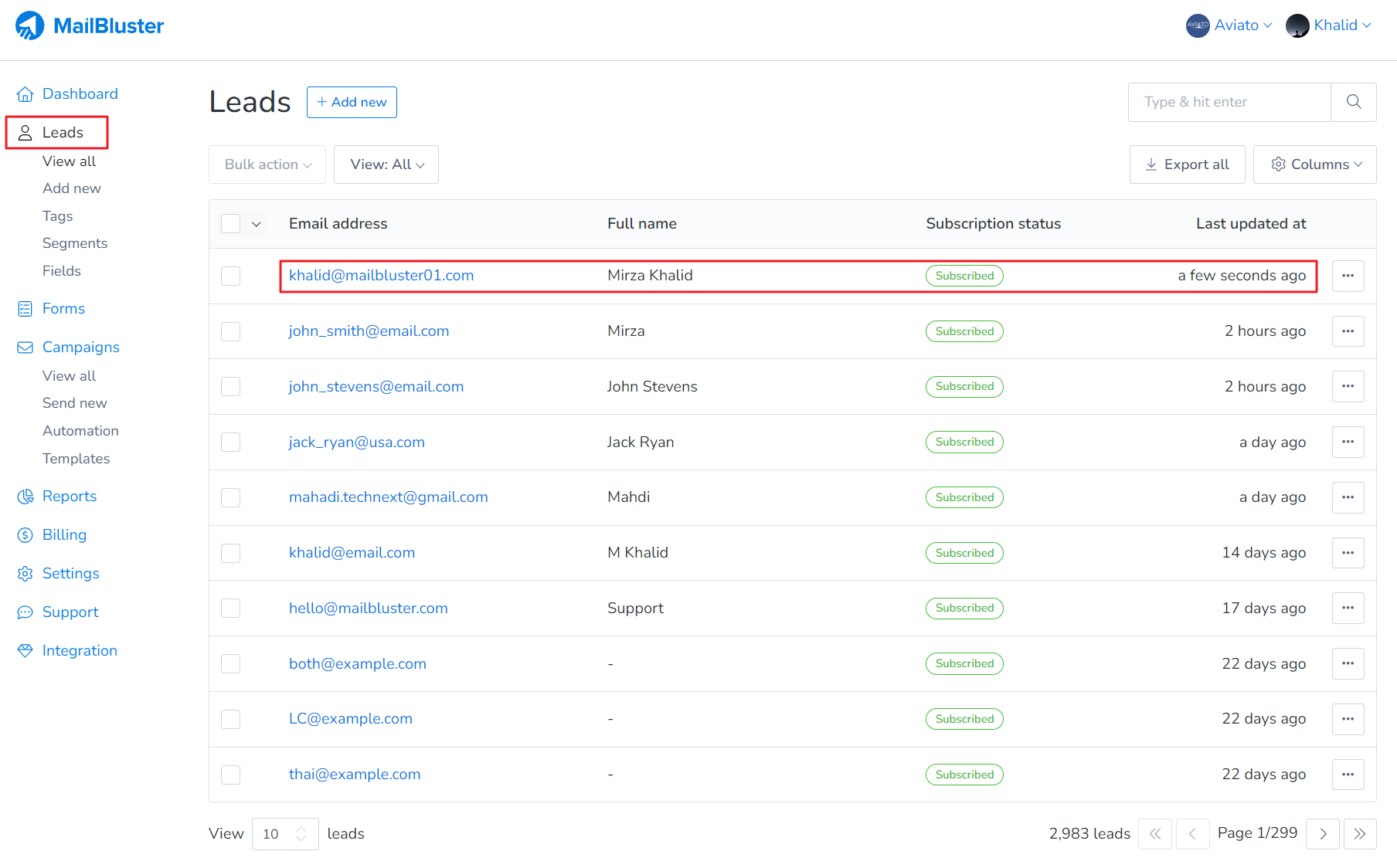The image size is (1397, 868).
Task: Open Segments in the Leads submenu
Action: 75,243
